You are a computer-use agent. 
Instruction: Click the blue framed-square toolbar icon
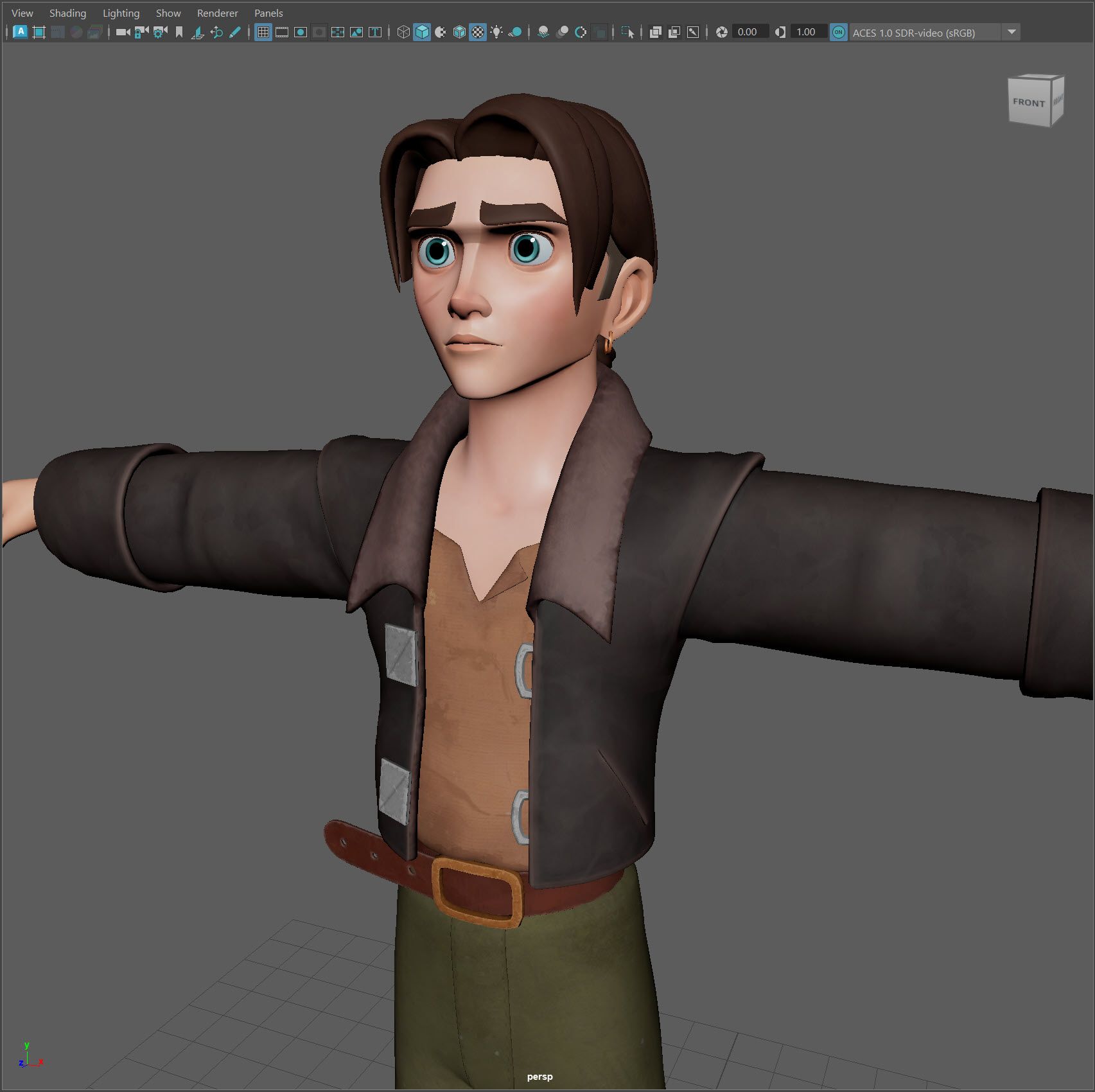[x=39, y=31]
